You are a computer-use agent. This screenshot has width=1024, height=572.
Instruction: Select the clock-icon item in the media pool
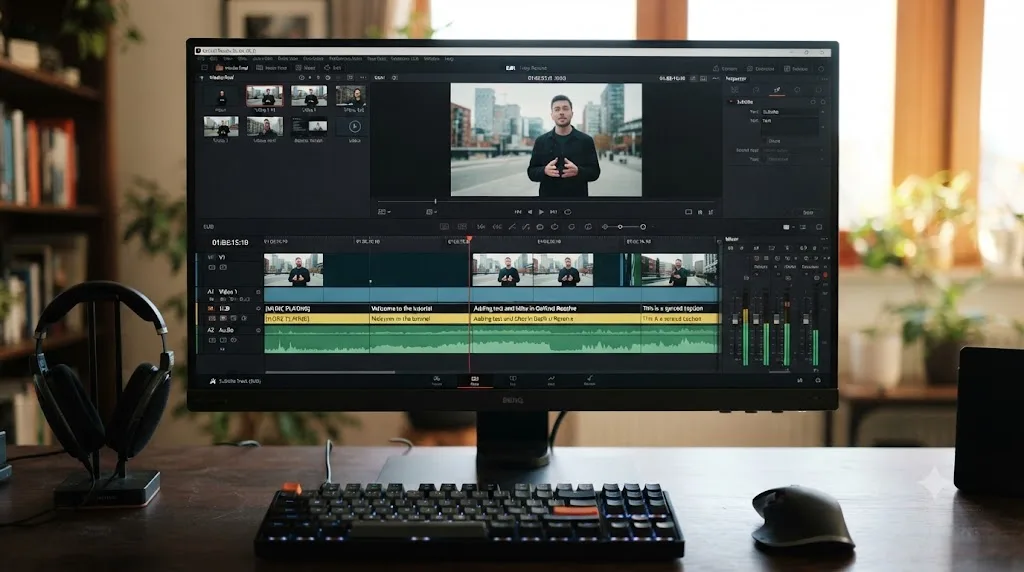click(x=355, y=126)
